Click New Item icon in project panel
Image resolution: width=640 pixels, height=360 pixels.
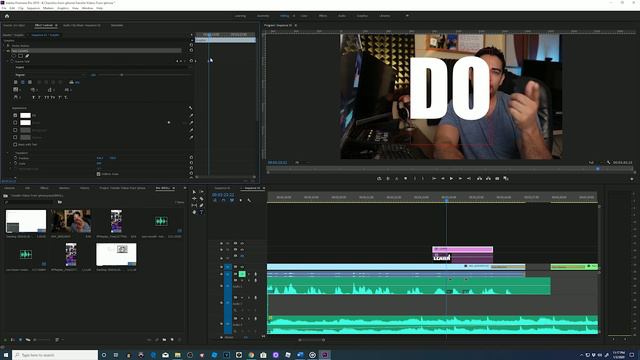pos(172,340)
